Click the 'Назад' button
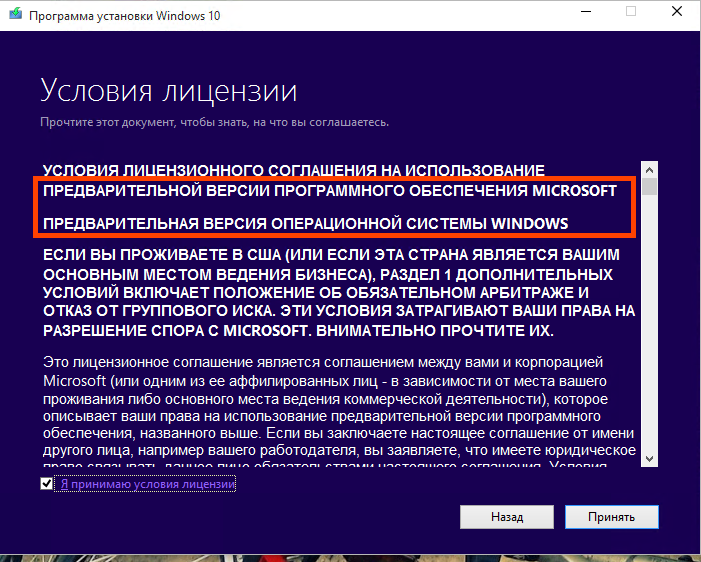This screenshot has width=701, height=562. point(507,517)
